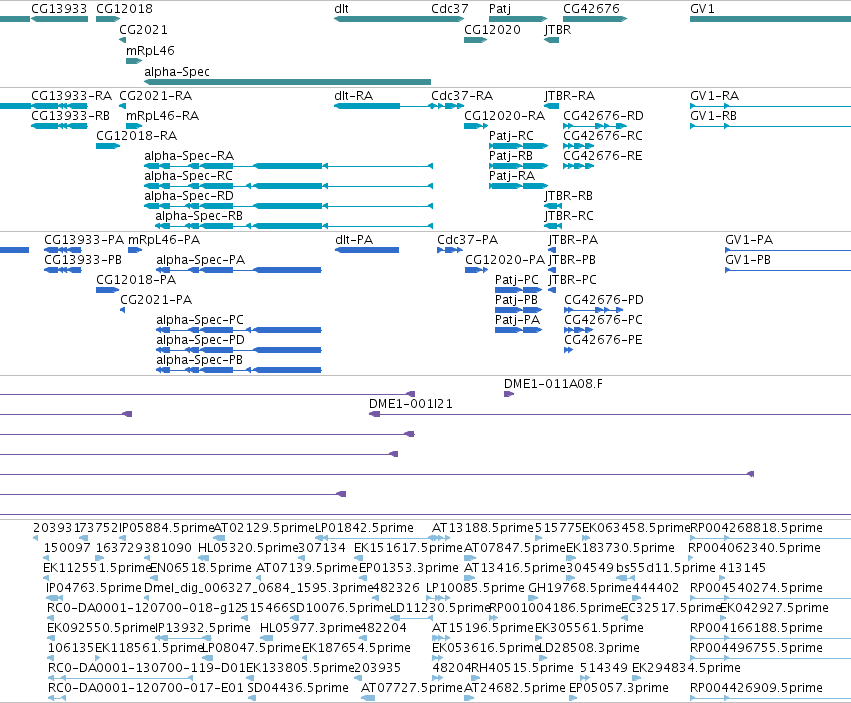Click the CG13933-PA protein label

coord(84,240)
